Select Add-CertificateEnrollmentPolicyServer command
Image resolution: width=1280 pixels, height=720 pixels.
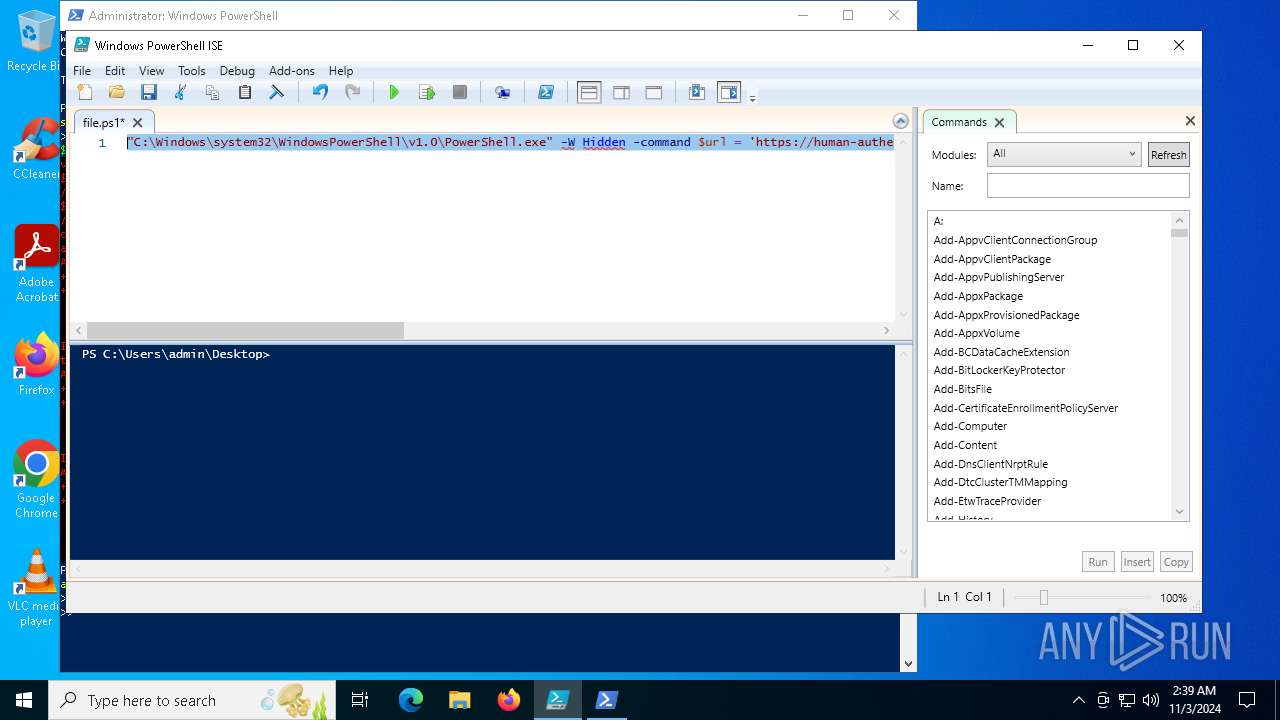click(x=1025, y=408)
